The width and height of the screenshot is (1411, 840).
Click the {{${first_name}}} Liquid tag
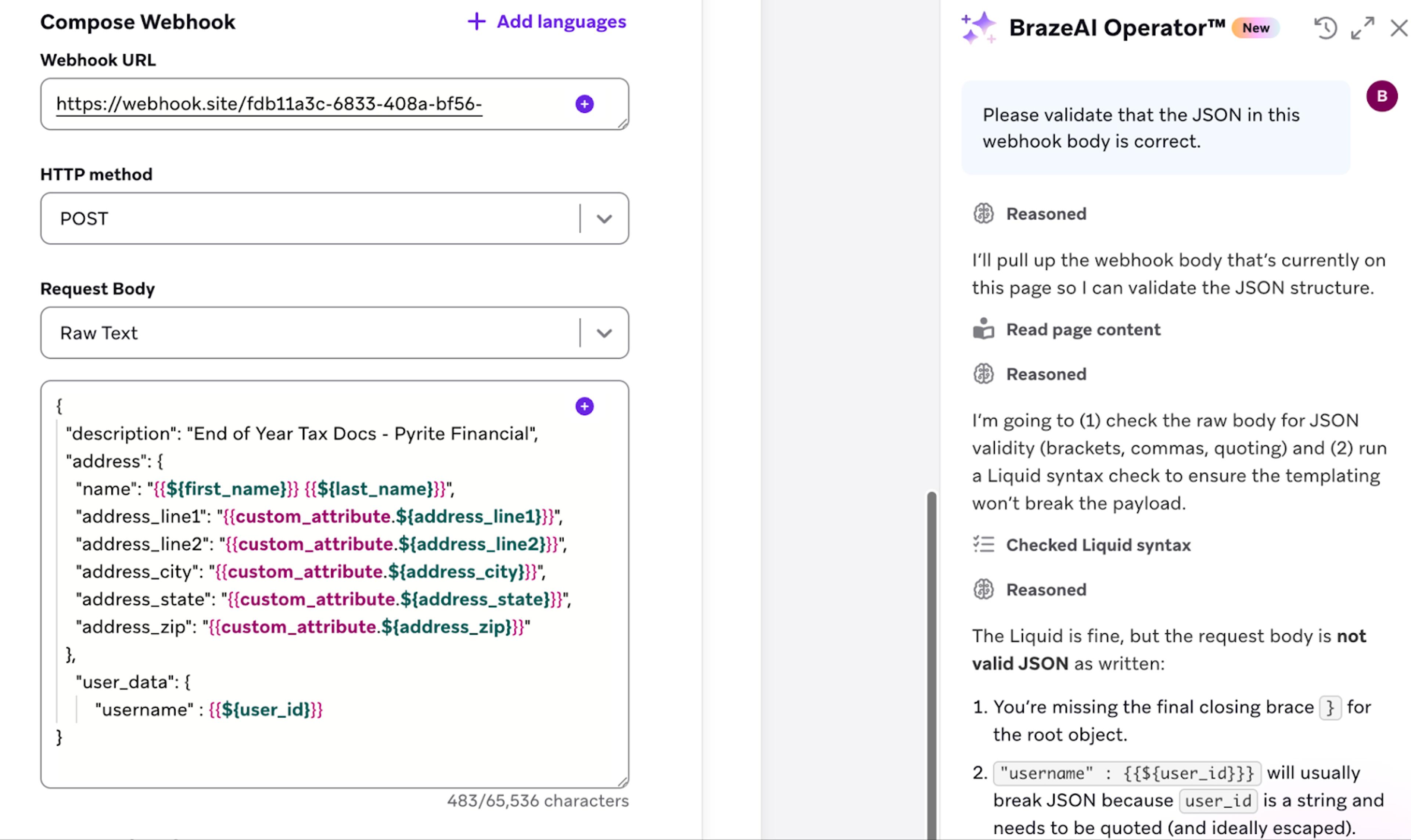pos(226,489)
